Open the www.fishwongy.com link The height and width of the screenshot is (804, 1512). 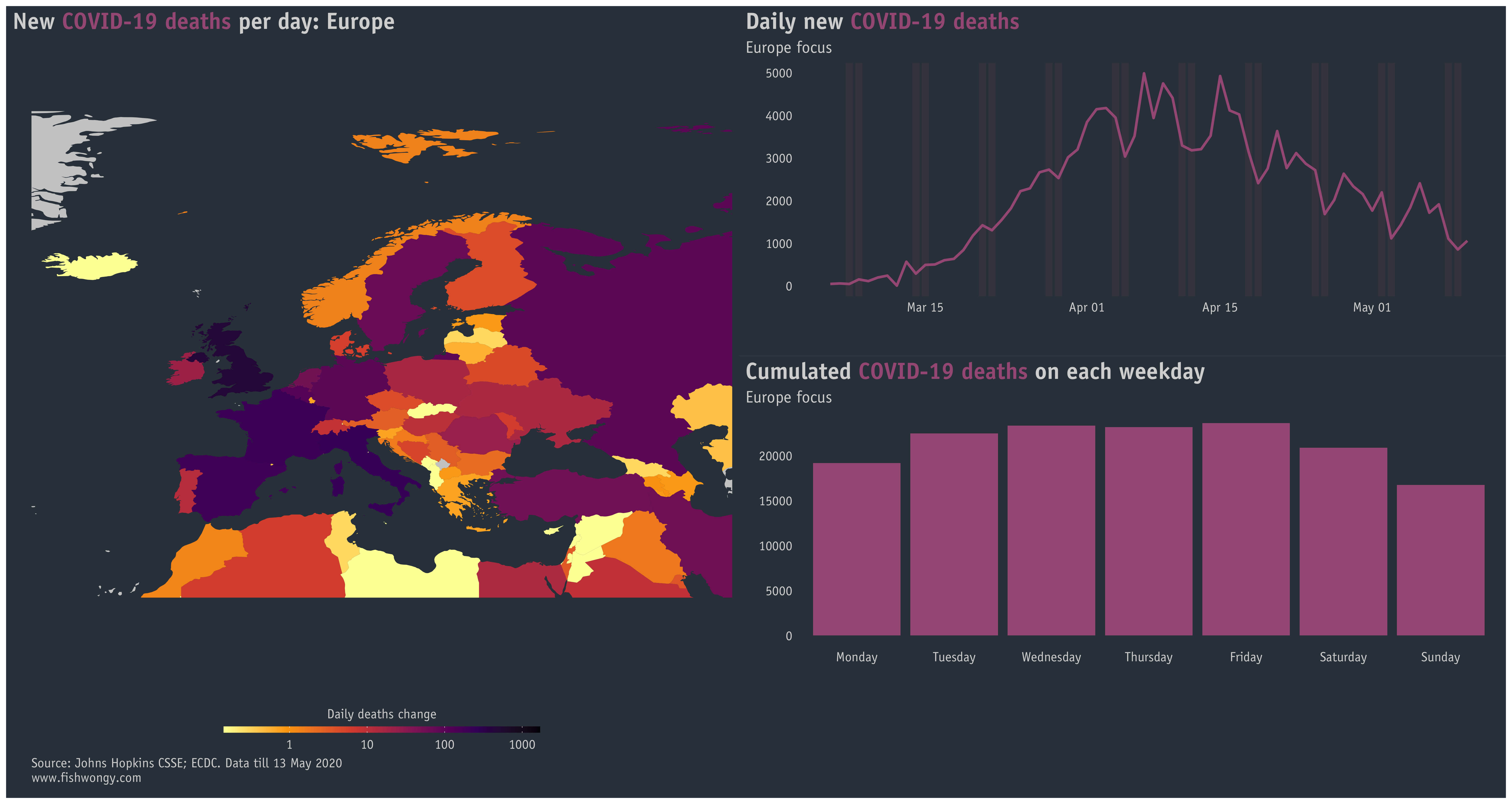pyautogui.click(x=86, y=778)
